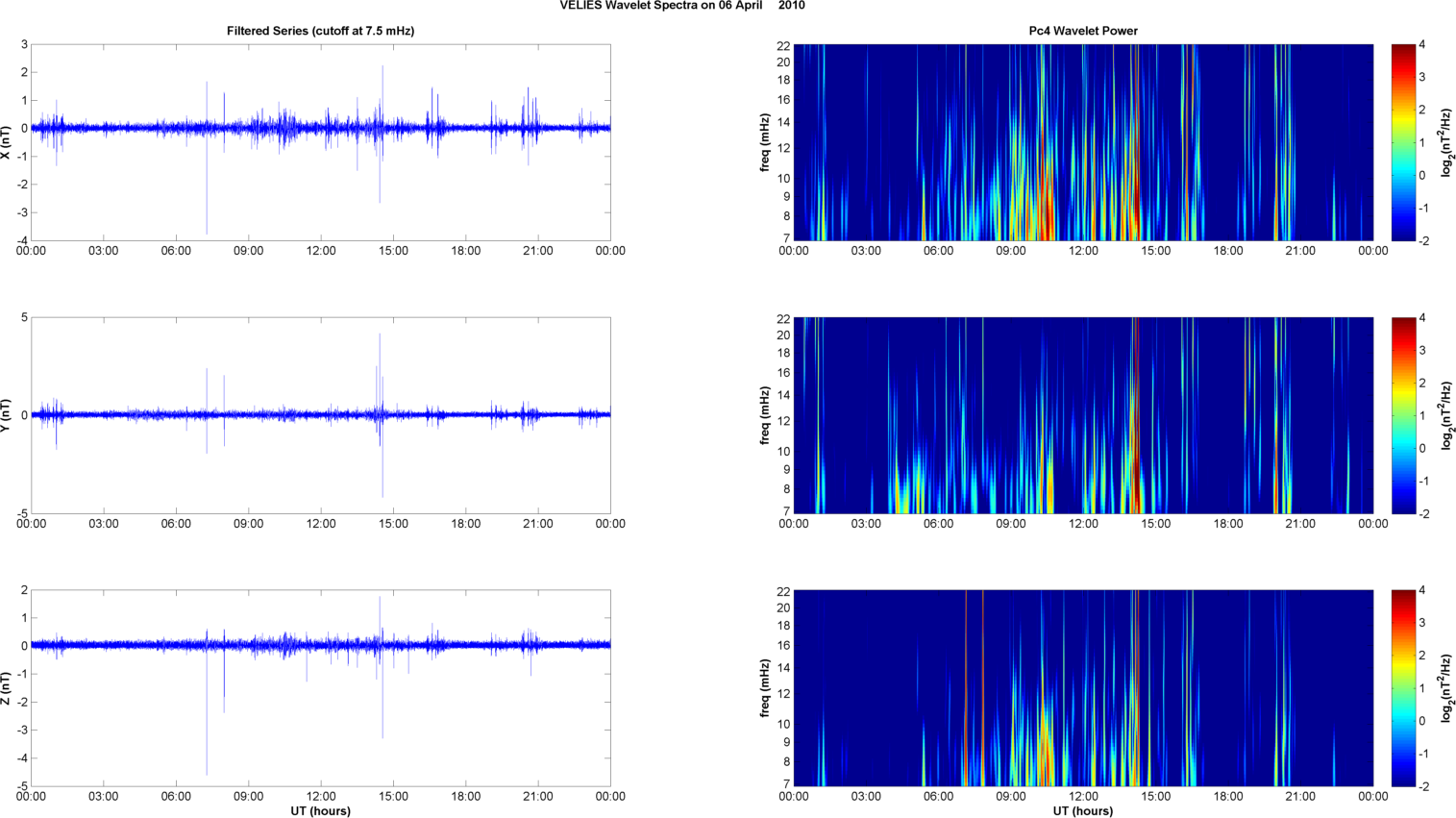1456x818 pixels.
Task: Select the Filtered Series panel title
Action: 320,31
